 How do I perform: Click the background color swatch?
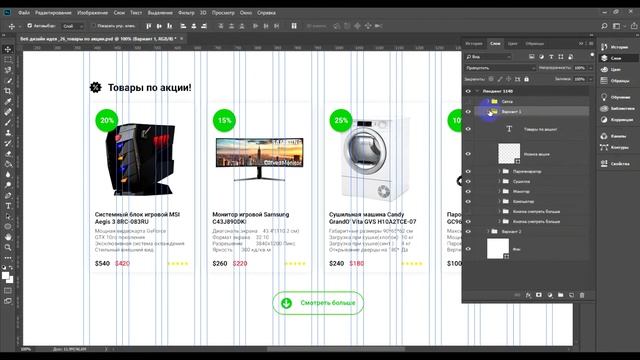point(10,280)
